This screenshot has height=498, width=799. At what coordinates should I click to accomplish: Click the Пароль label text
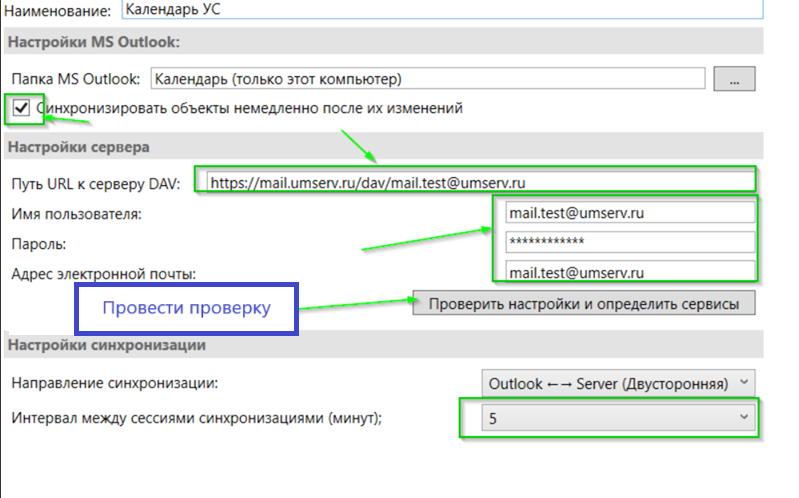[x=39, y=243]
